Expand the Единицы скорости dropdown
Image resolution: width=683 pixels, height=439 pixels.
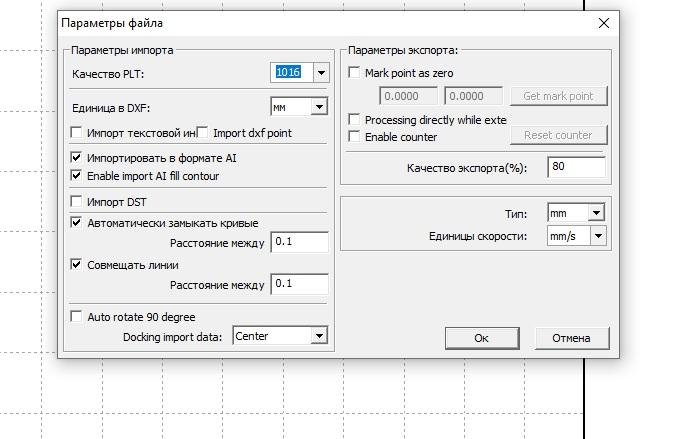click(598, 236)
